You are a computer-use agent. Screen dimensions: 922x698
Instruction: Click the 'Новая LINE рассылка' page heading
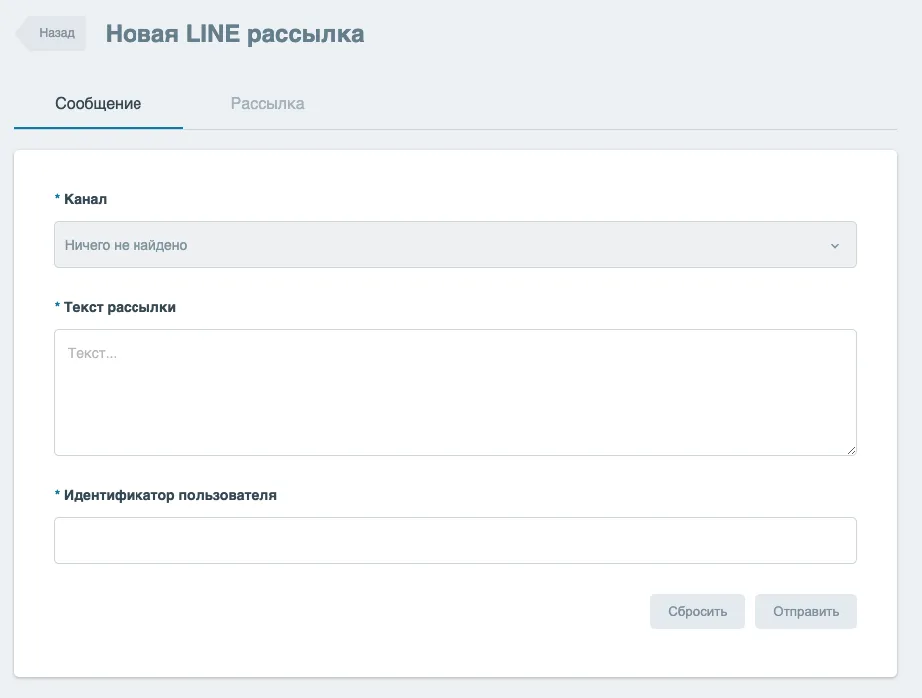pos(235,34)
